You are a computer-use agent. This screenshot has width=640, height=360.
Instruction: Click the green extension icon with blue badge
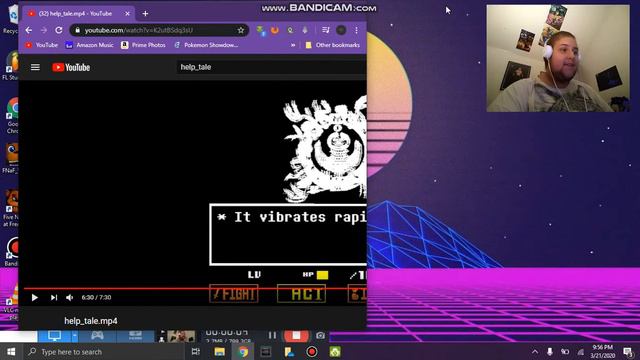(x=260, y=30)
